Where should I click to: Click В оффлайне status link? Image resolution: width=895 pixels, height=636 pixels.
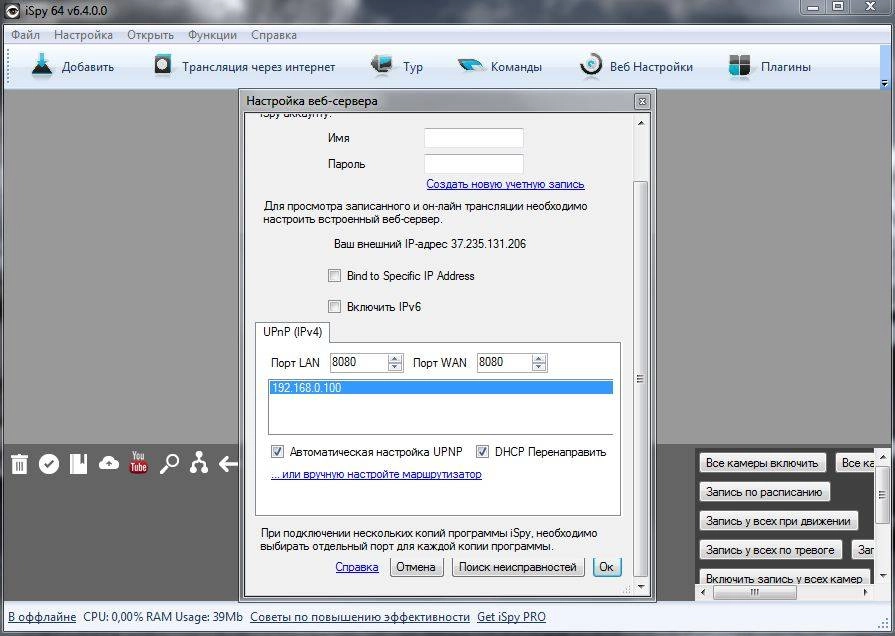pyautogui.click(x=42, y=617)
